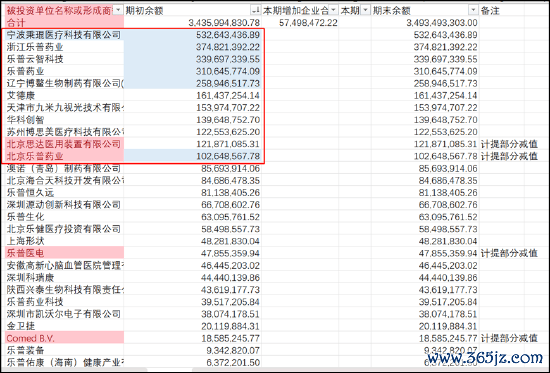Image resolution: width=550 pixels, height=373 pixels.
Task: Select the 期初余额 total 3,435,994,830.78
Action: click(193, 23)
